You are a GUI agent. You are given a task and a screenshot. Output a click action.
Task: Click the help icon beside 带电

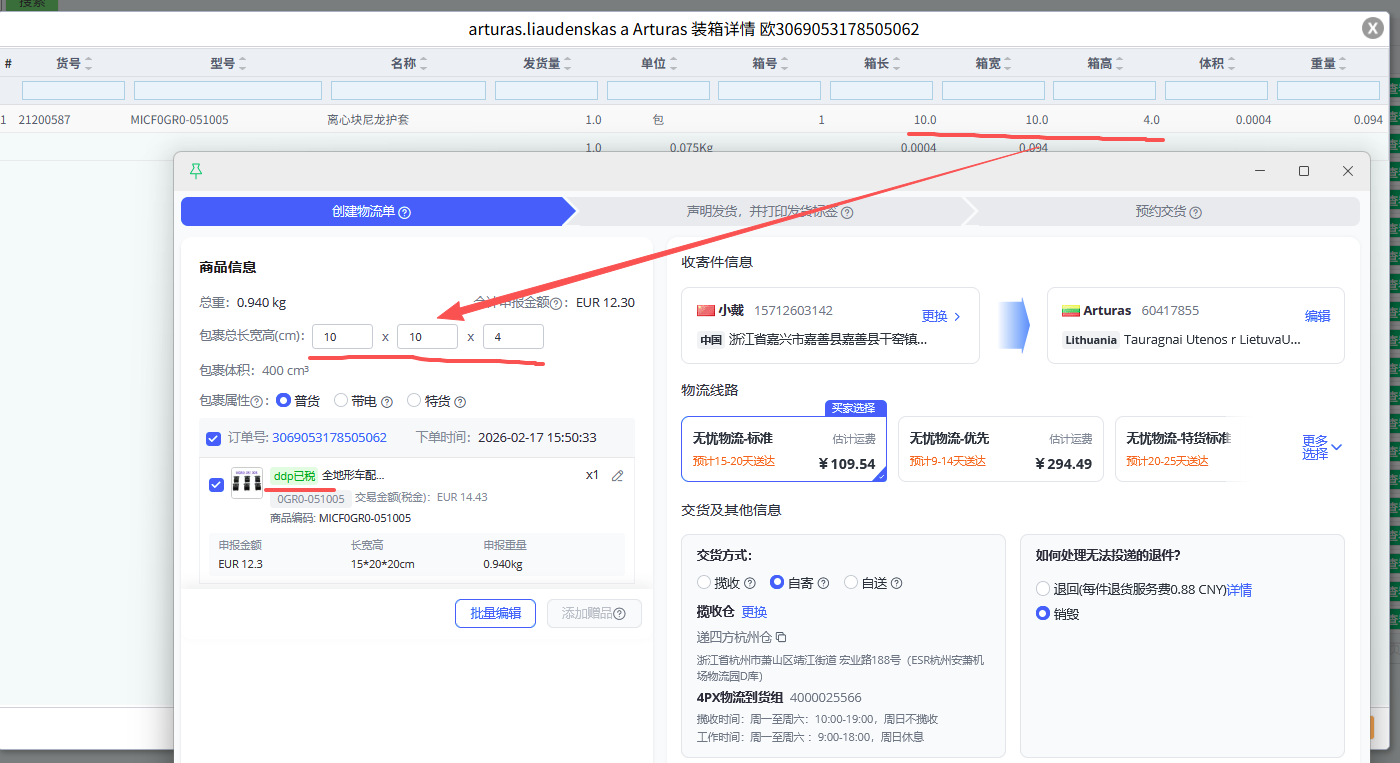387,402
